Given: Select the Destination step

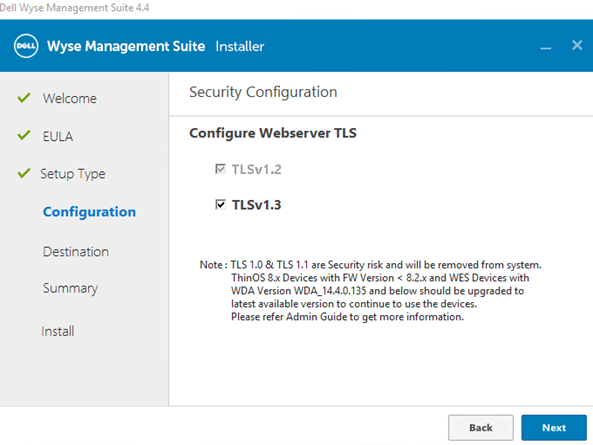Looking at the screenshot, I should 76,252.
